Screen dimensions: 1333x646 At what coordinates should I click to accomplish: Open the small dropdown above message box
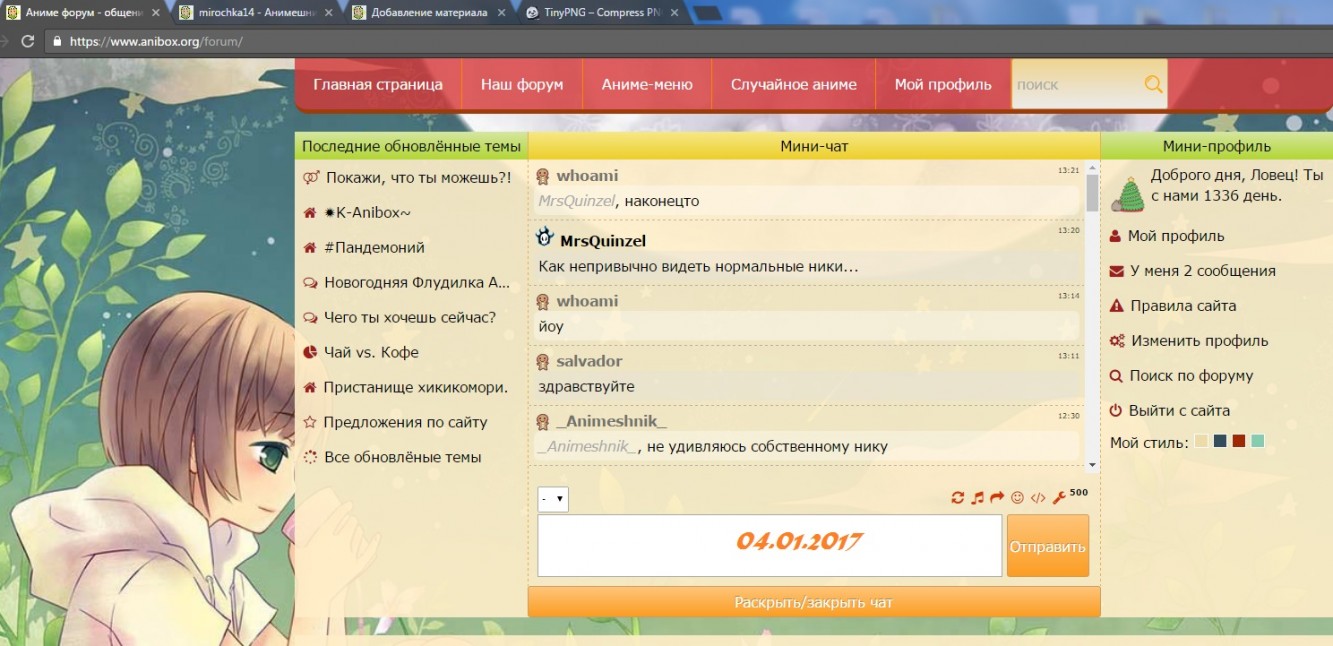click(553, 499)
